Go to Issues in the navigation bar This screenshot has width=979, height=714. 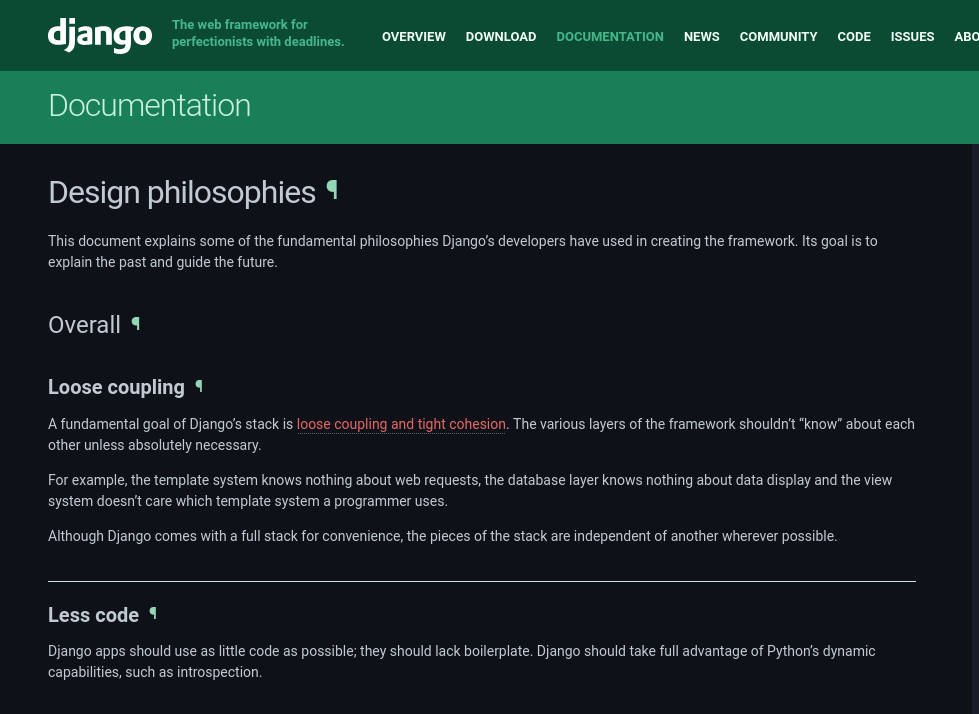(x=912, y=37)
